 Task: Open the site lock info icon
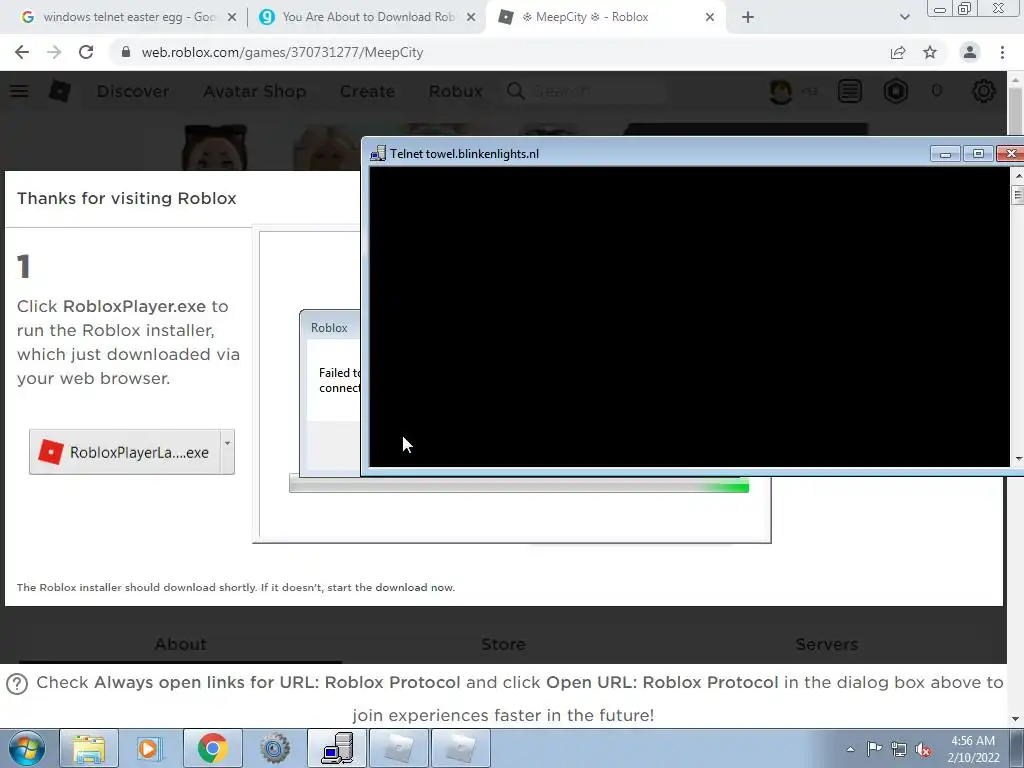[126, 52]
